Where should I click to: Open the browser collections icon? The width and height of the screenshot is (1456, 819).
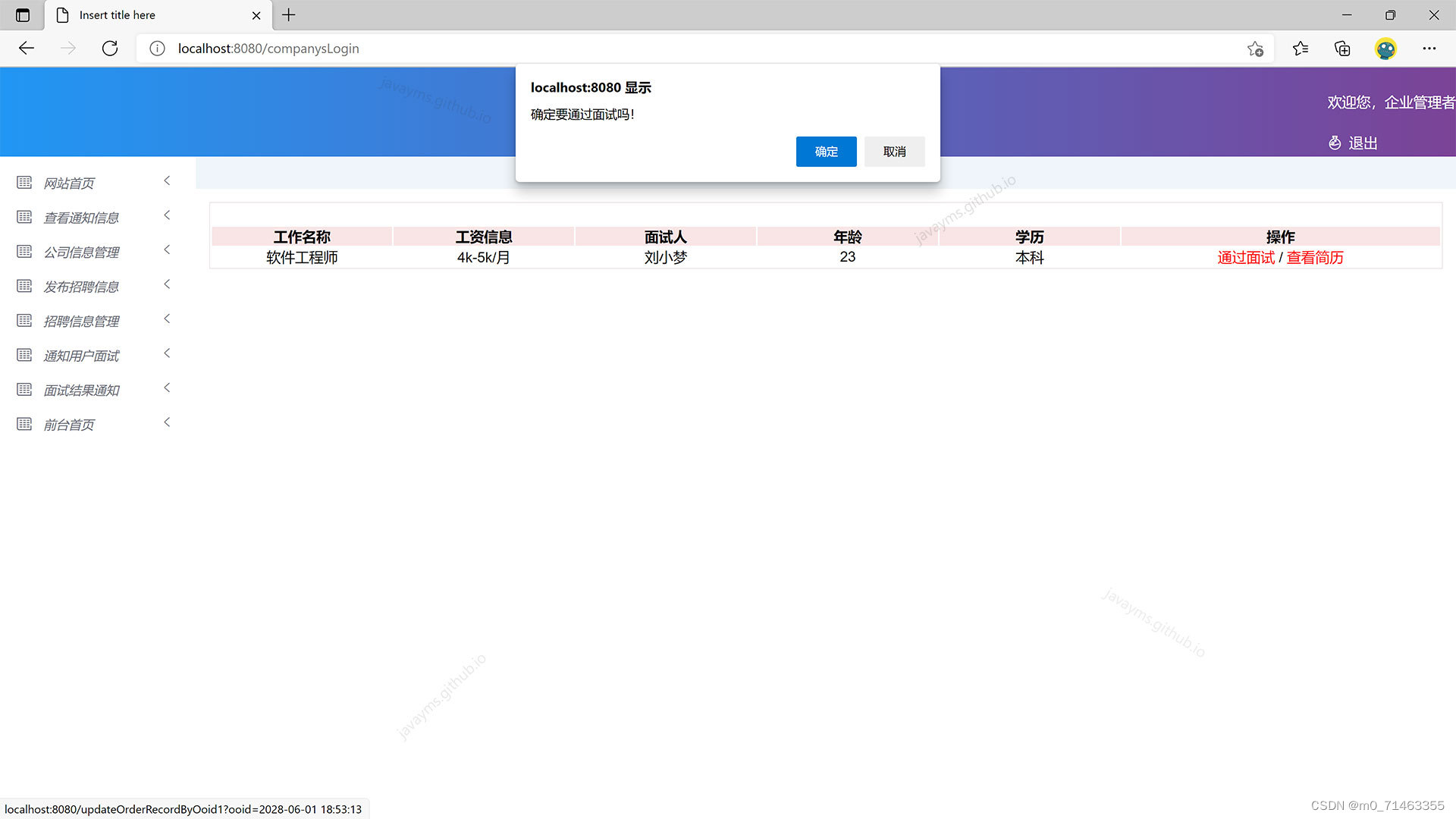[x=1342, y=49]
